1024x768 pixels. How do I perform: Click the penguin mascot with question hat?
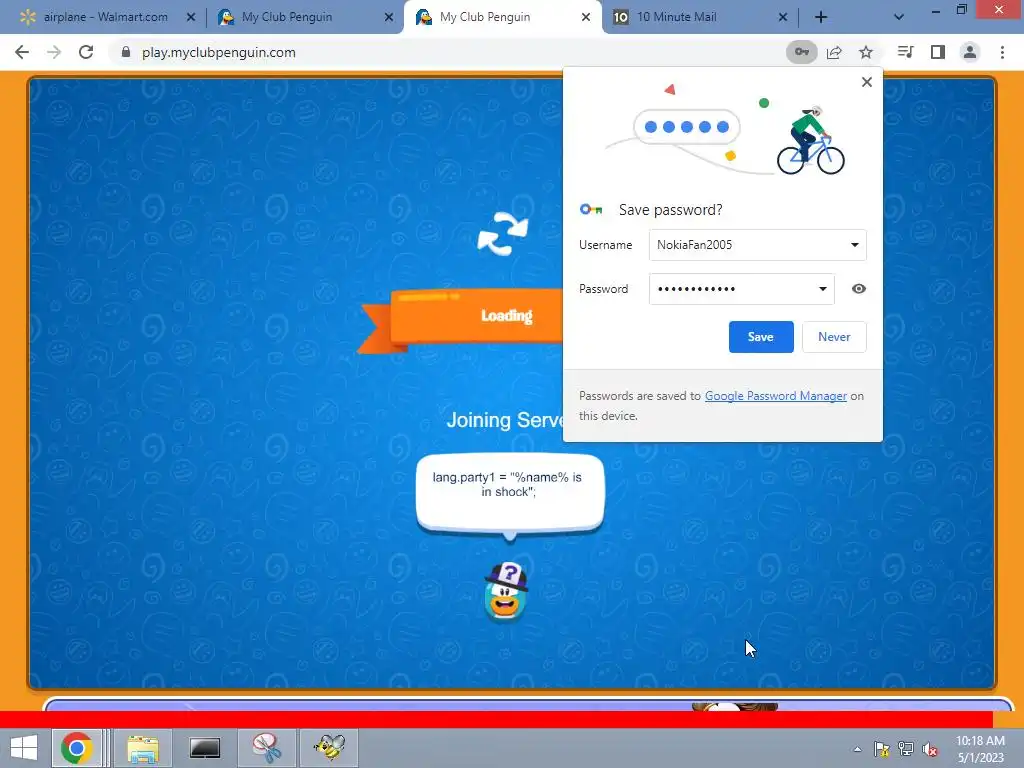[507, 592]
